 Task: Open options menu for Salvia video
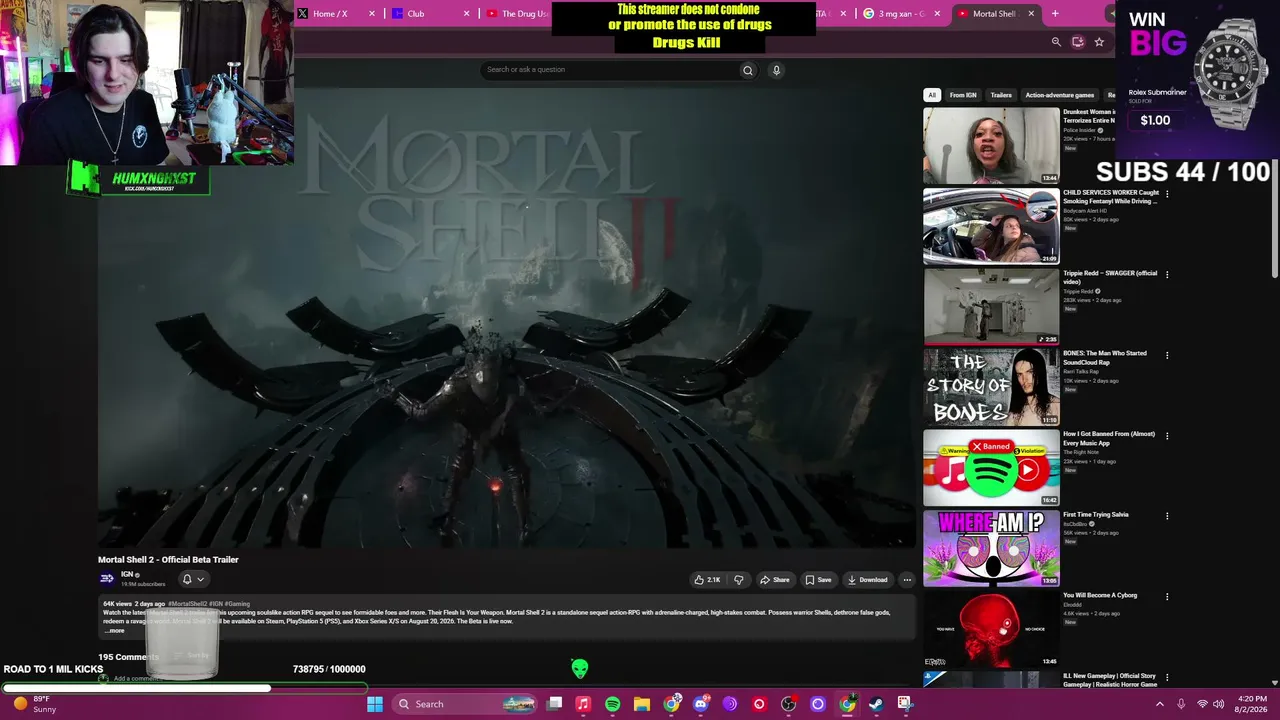click(1167, 516)
